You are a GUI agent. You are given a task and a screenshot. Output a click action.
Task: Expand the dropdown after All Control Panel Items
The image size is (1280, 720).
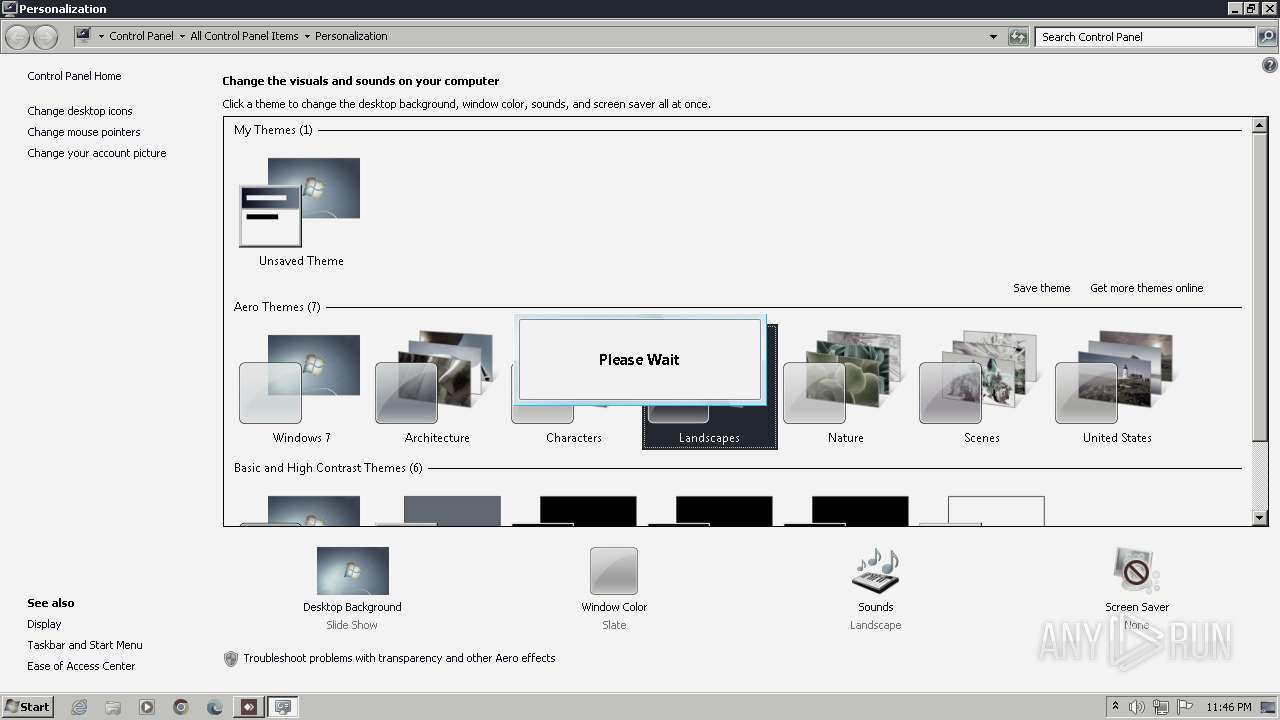point(307,36)
